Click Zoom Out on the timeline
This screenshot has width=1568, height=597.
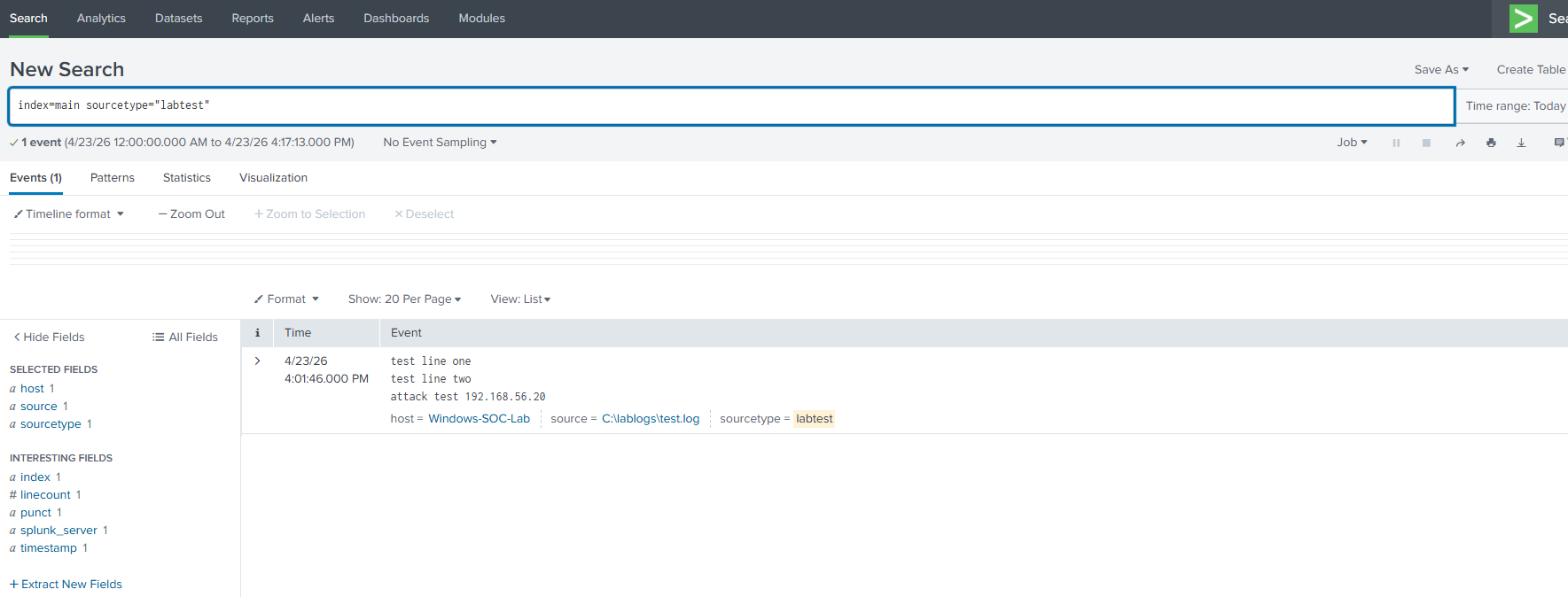191,214
